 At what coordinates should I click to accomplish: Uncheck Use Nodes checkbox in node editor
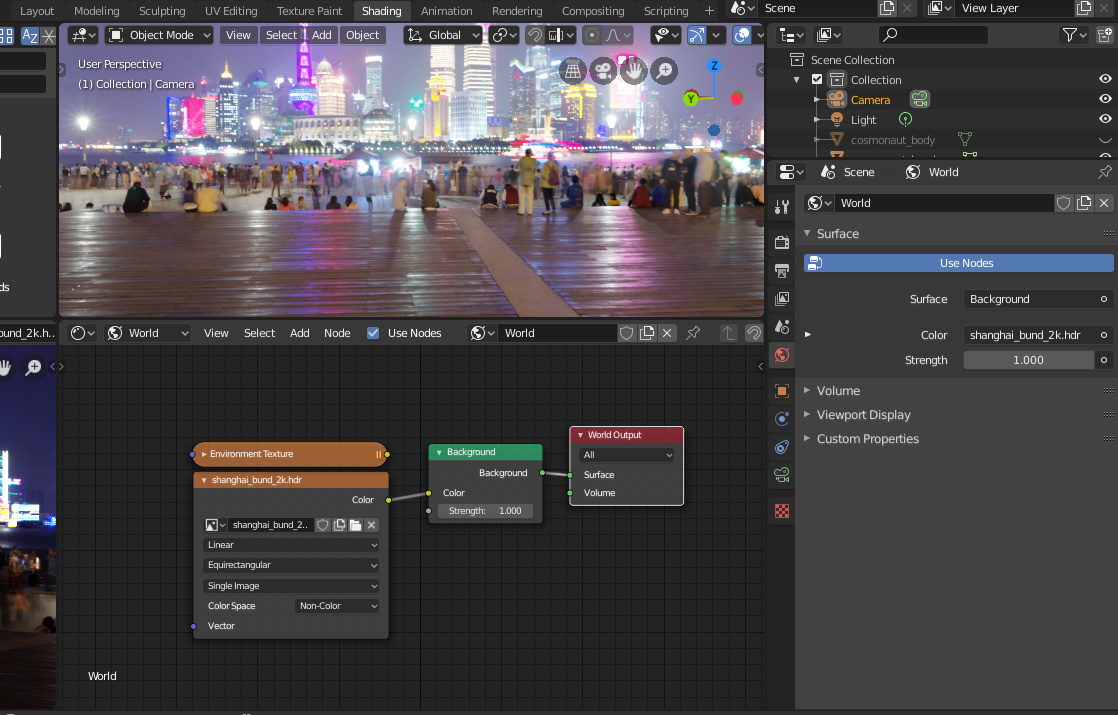click(373, 333)
